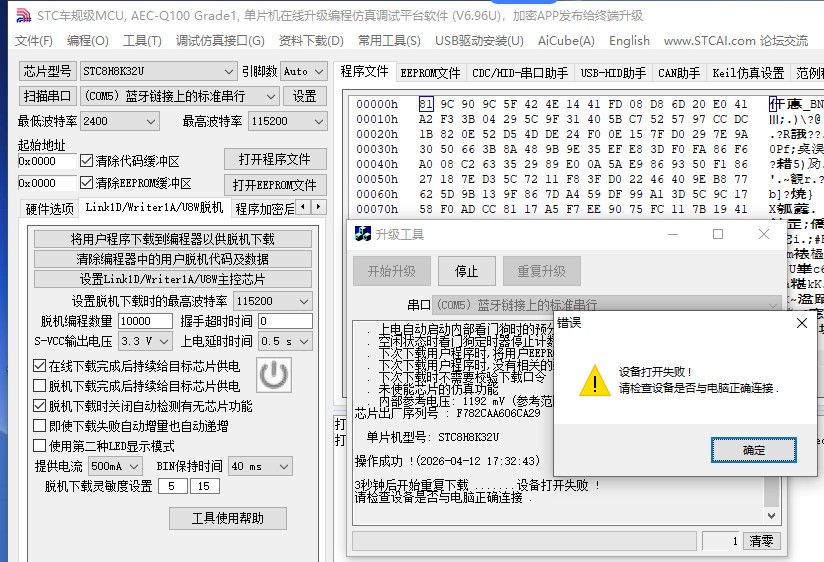
Task: Open the 工具(T) menu
Action: tap(142, 41)
